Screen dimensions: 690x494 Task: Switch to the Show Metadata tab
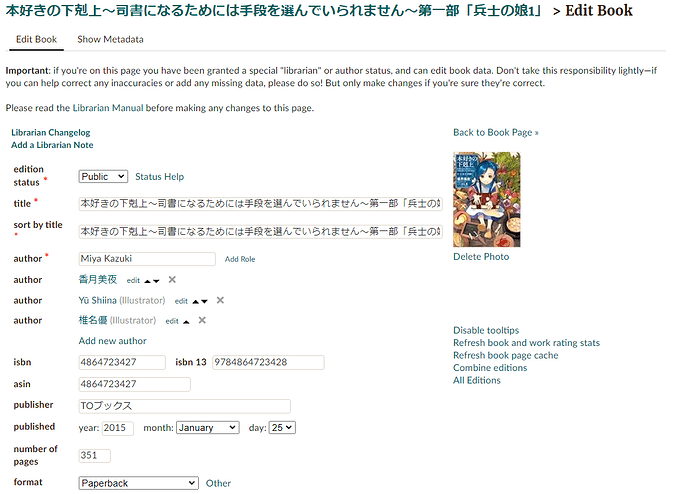[x=110, y=39]
